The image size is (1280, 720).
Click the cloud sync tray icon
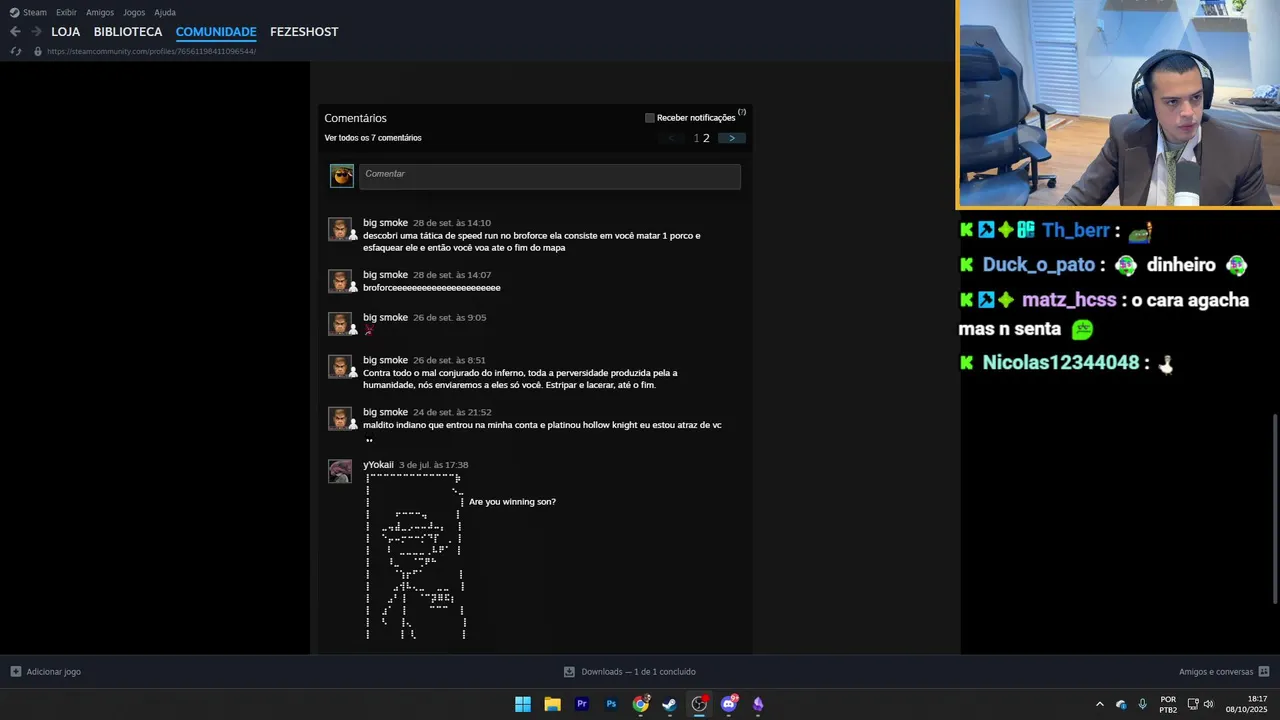pos(1121,704)
